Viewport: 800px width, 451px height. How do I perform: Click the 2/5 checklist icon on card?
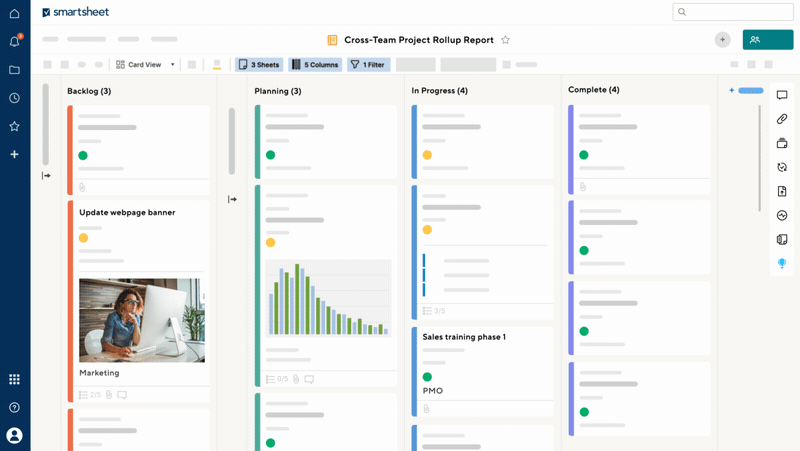point(90,395)
